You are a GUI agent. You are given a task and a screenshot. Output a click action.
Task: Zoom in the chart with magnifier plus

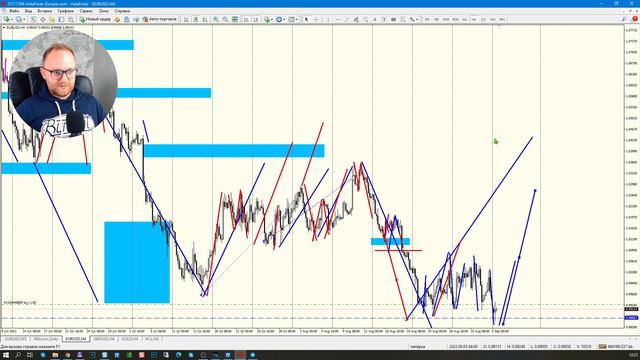(x=216, y=19)
